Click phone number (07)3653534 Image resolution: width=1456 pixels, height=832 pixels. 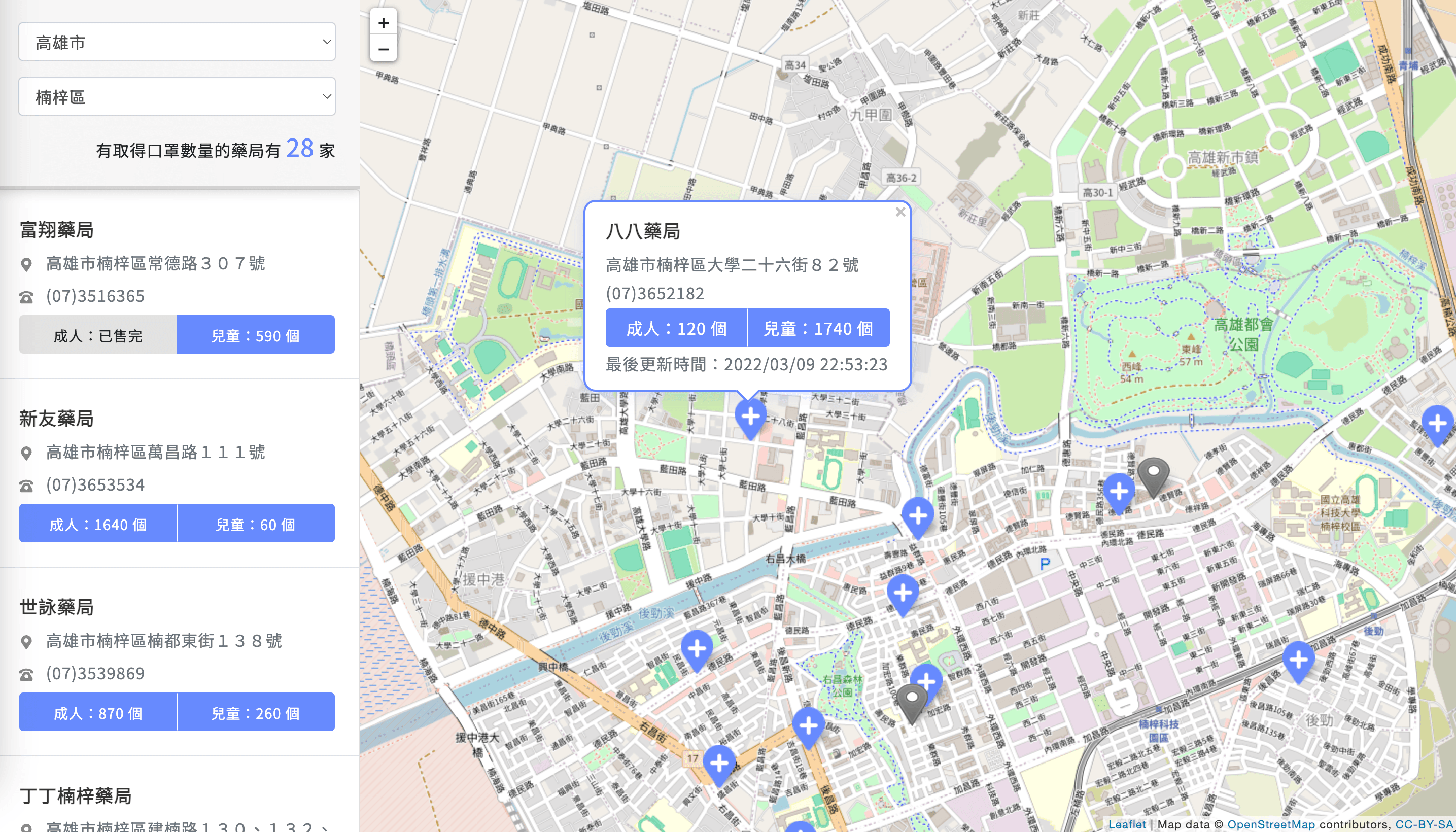point(95,484)
